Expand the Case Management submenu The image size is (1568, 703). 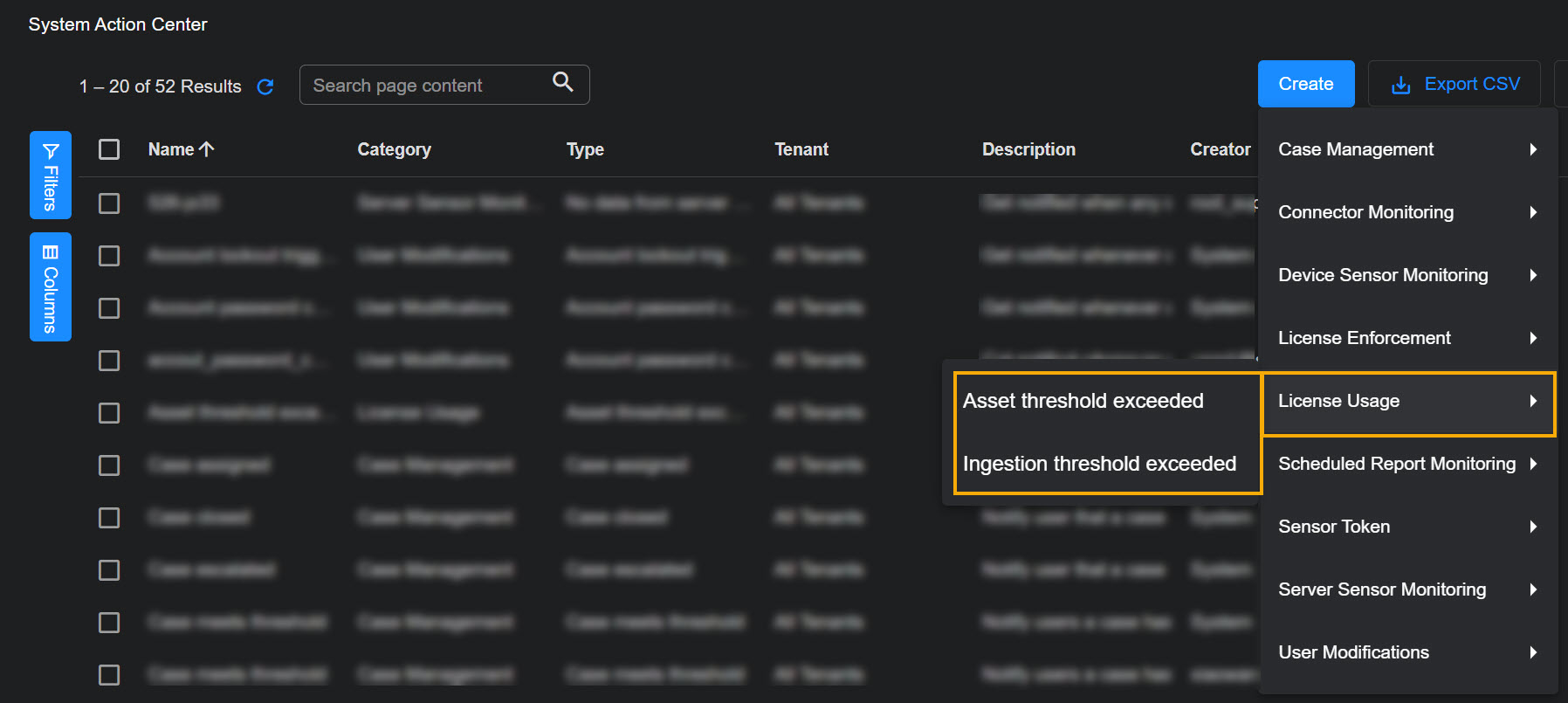tap(1407, 149)
